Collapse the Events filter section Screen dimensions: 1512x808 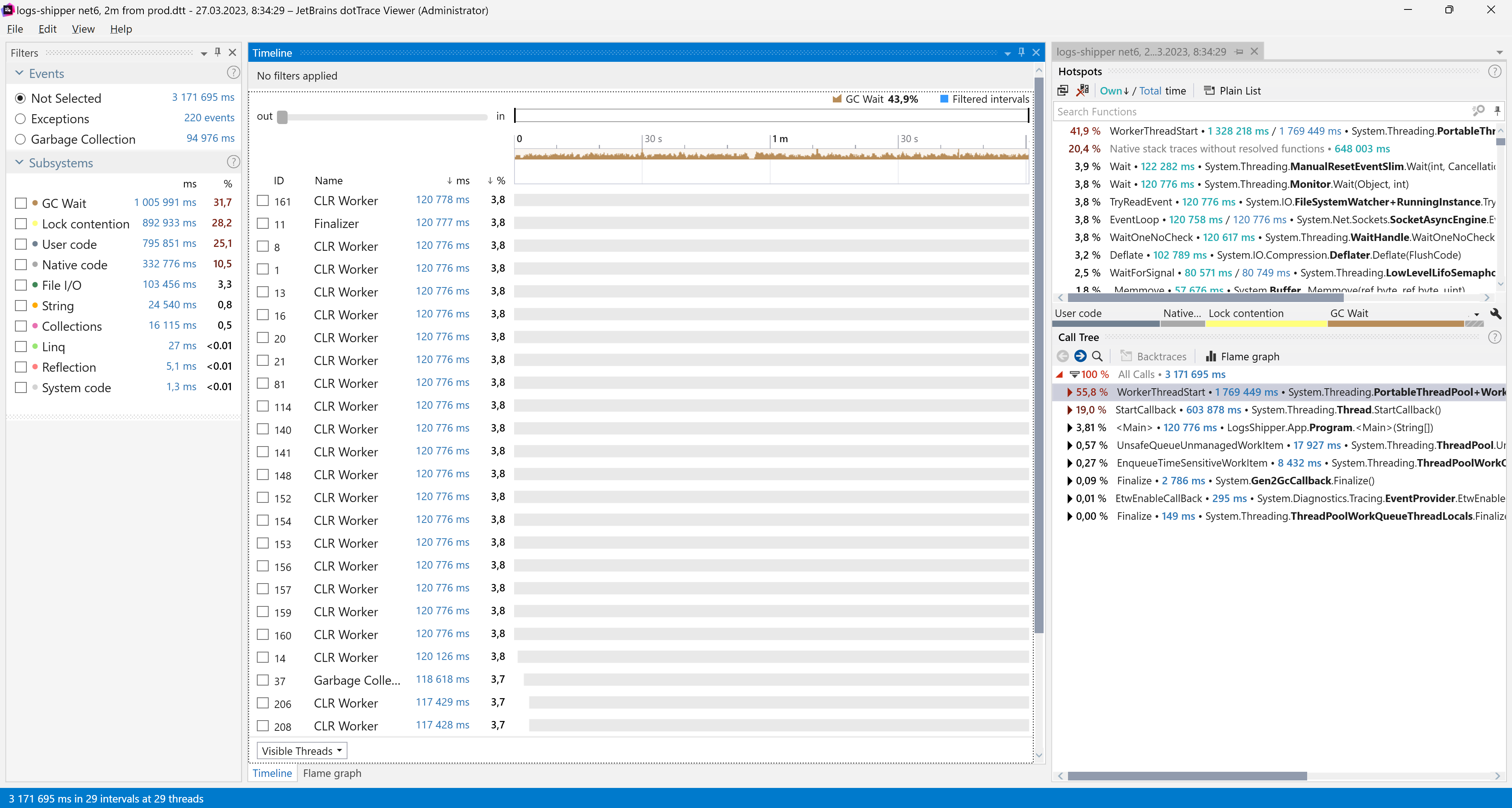(19, 73)
